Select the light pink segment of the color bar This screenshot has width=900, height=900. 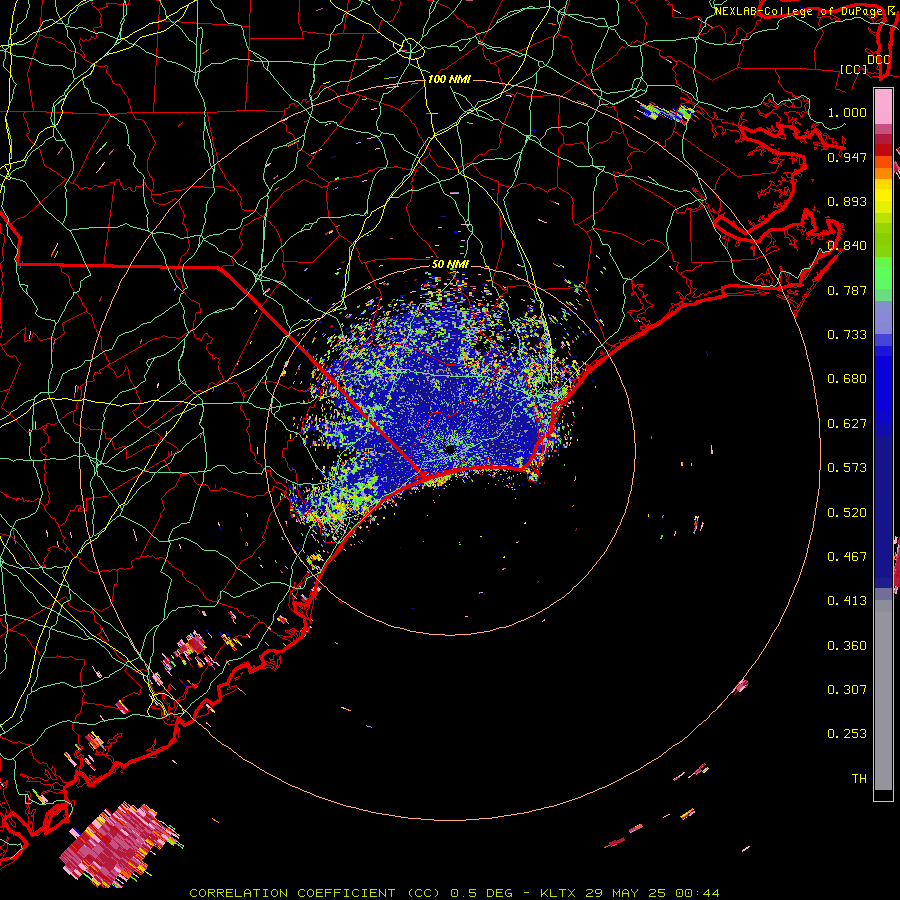(x=883, y=106)
